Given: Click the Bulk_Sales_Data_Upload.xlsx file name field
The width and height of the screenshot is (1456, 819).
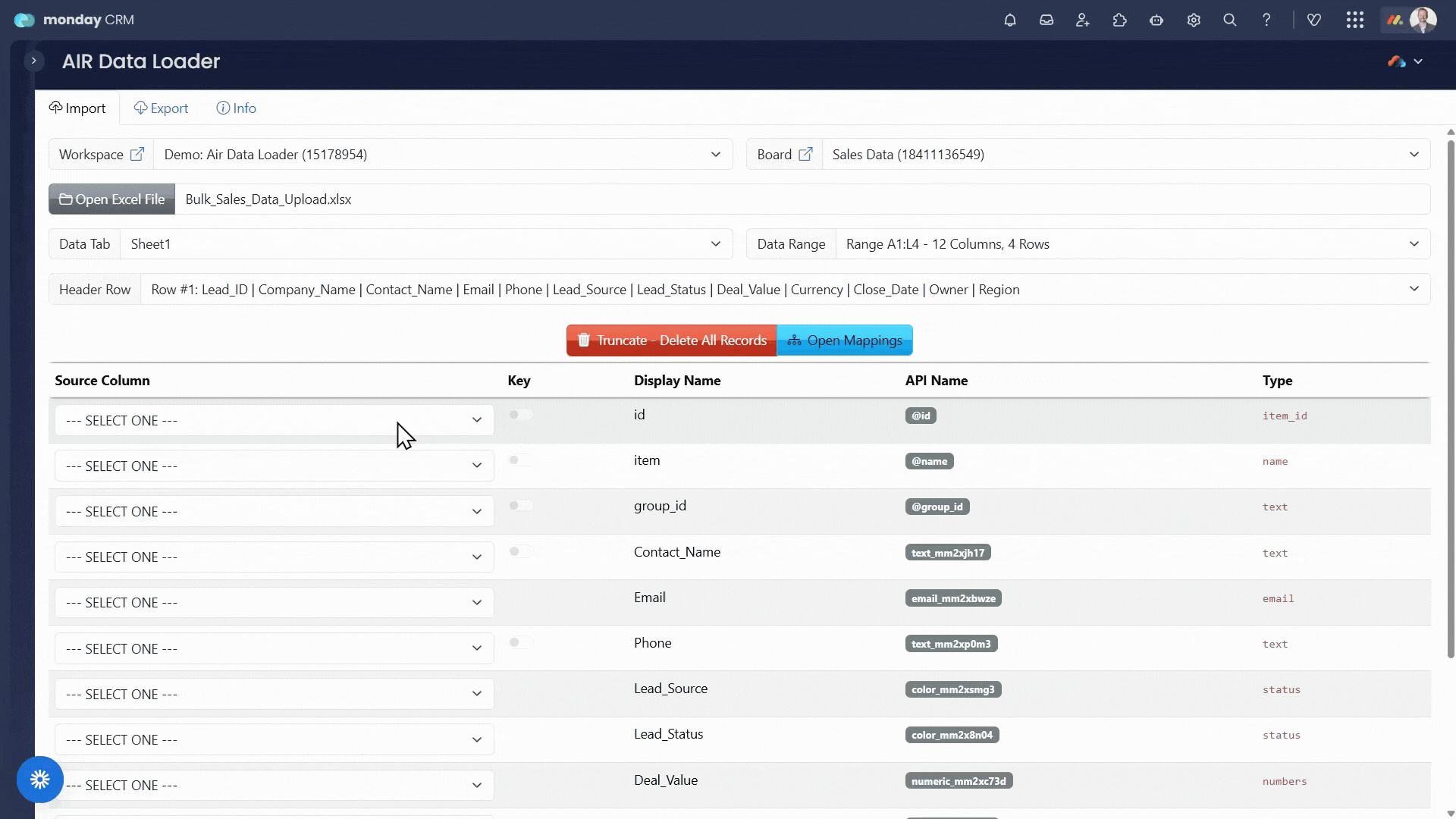Looking at the screenshot, I should tap(802, 199).
